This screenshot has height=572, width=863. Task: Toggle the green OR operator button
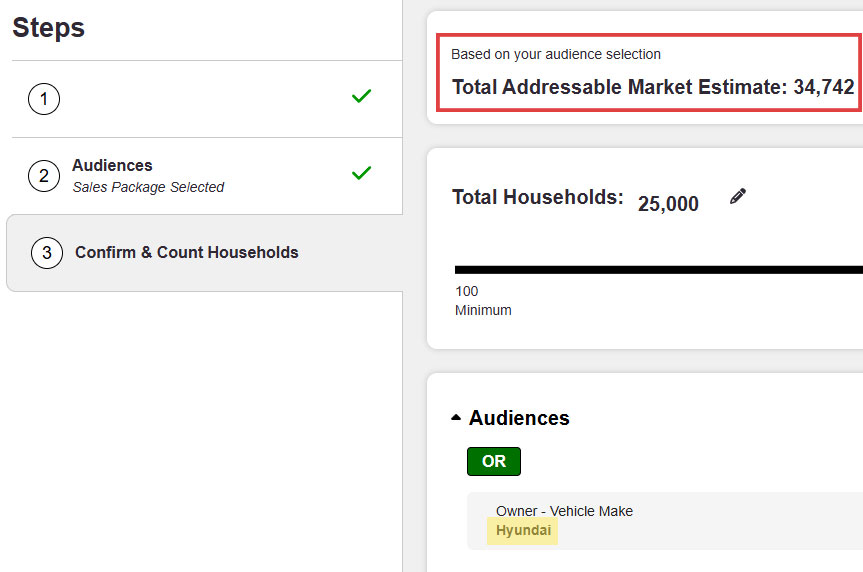(x=494, y=462)
